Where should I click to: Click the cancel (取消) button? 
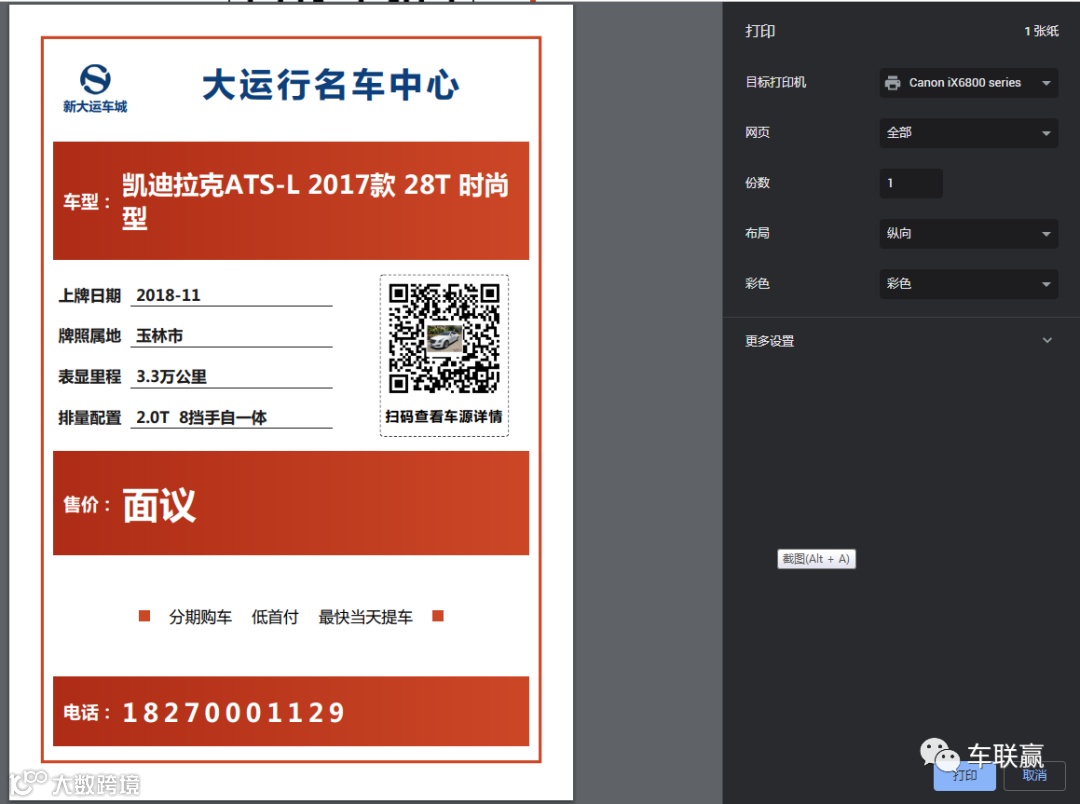point(1035,776)
